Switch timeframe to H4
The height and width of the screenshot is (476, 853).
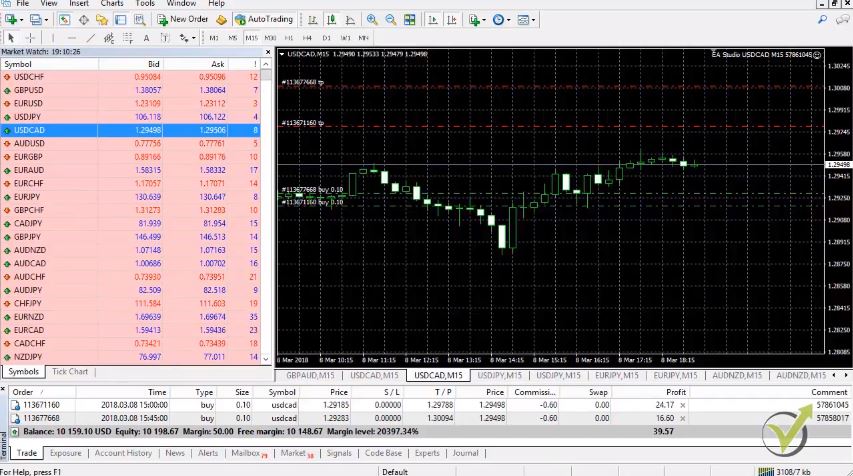tap(307, 38)
